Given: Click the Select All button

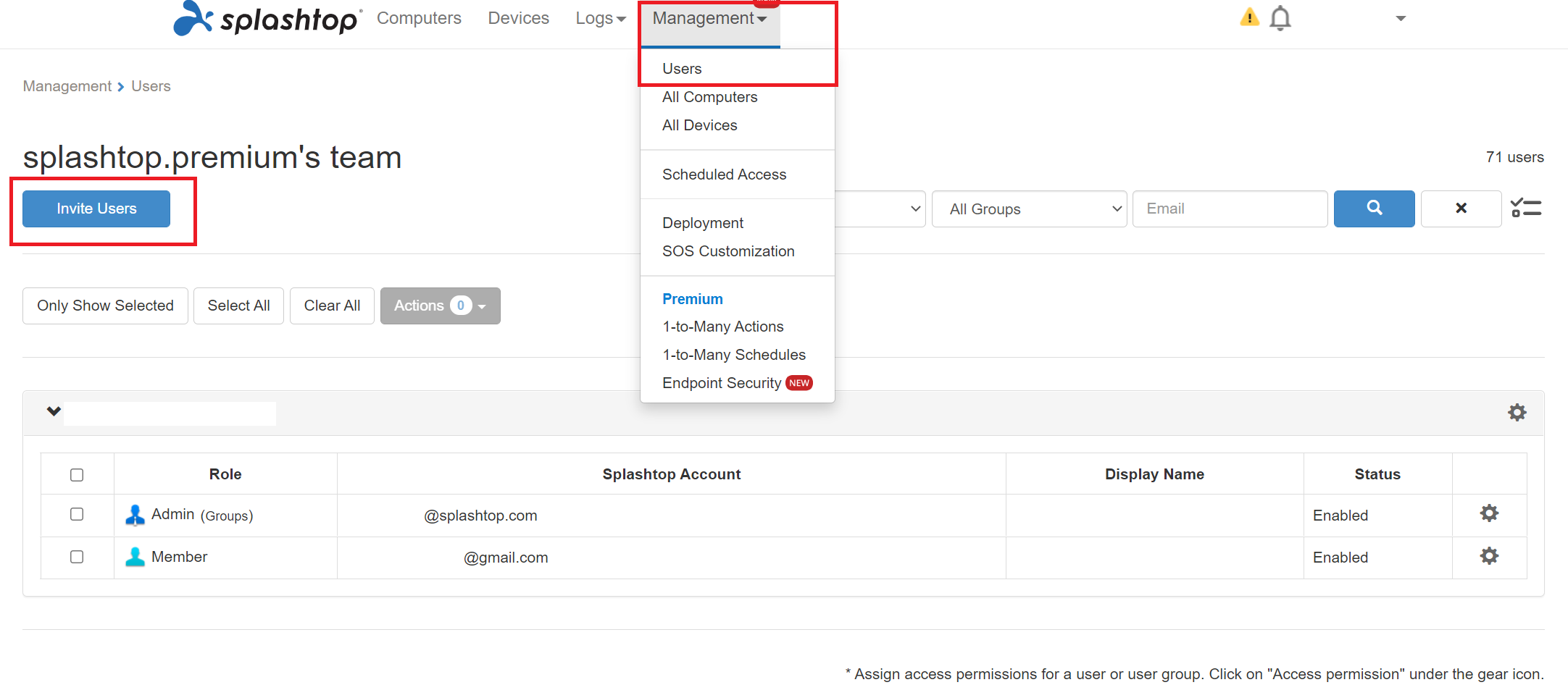Looking at the screenshot, I should tap(238, 306).
